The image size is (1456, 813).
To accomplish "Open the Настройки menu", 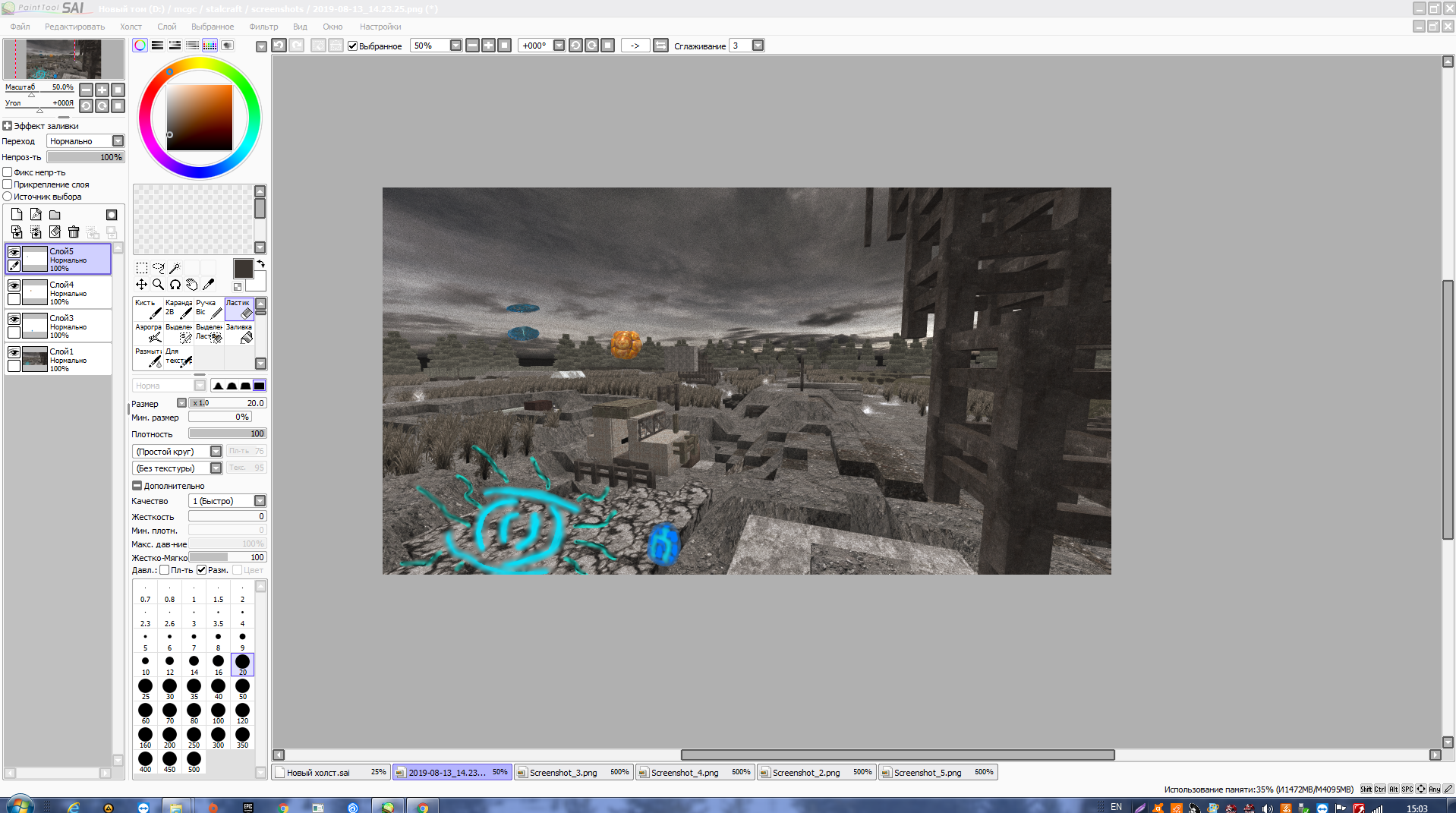I will click(380, 27).
